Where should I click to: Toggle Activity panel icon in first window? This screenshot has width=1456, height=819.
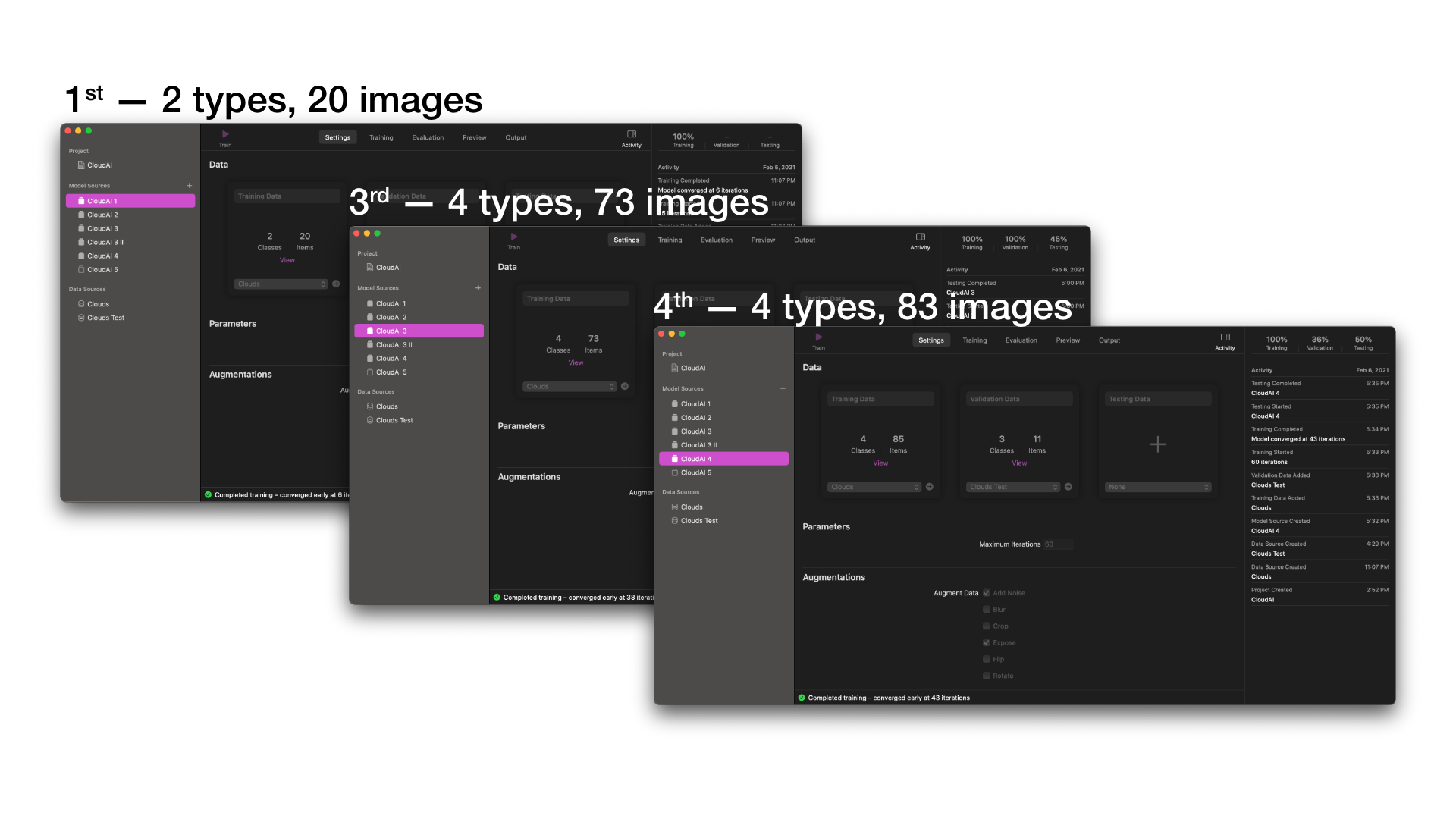(x=632, y=134)
